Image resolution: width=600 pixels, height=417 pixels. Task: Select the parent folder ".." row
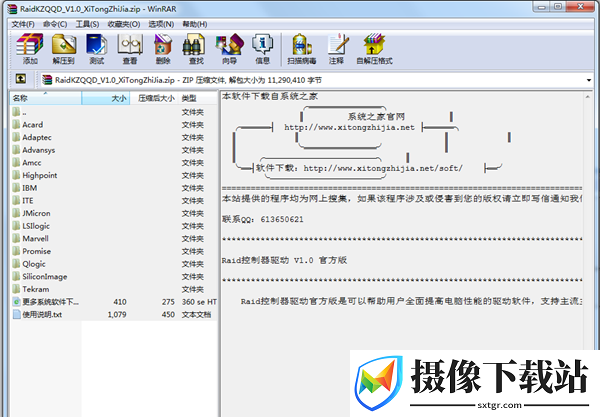pyautogui.click(x=114, y=112)
